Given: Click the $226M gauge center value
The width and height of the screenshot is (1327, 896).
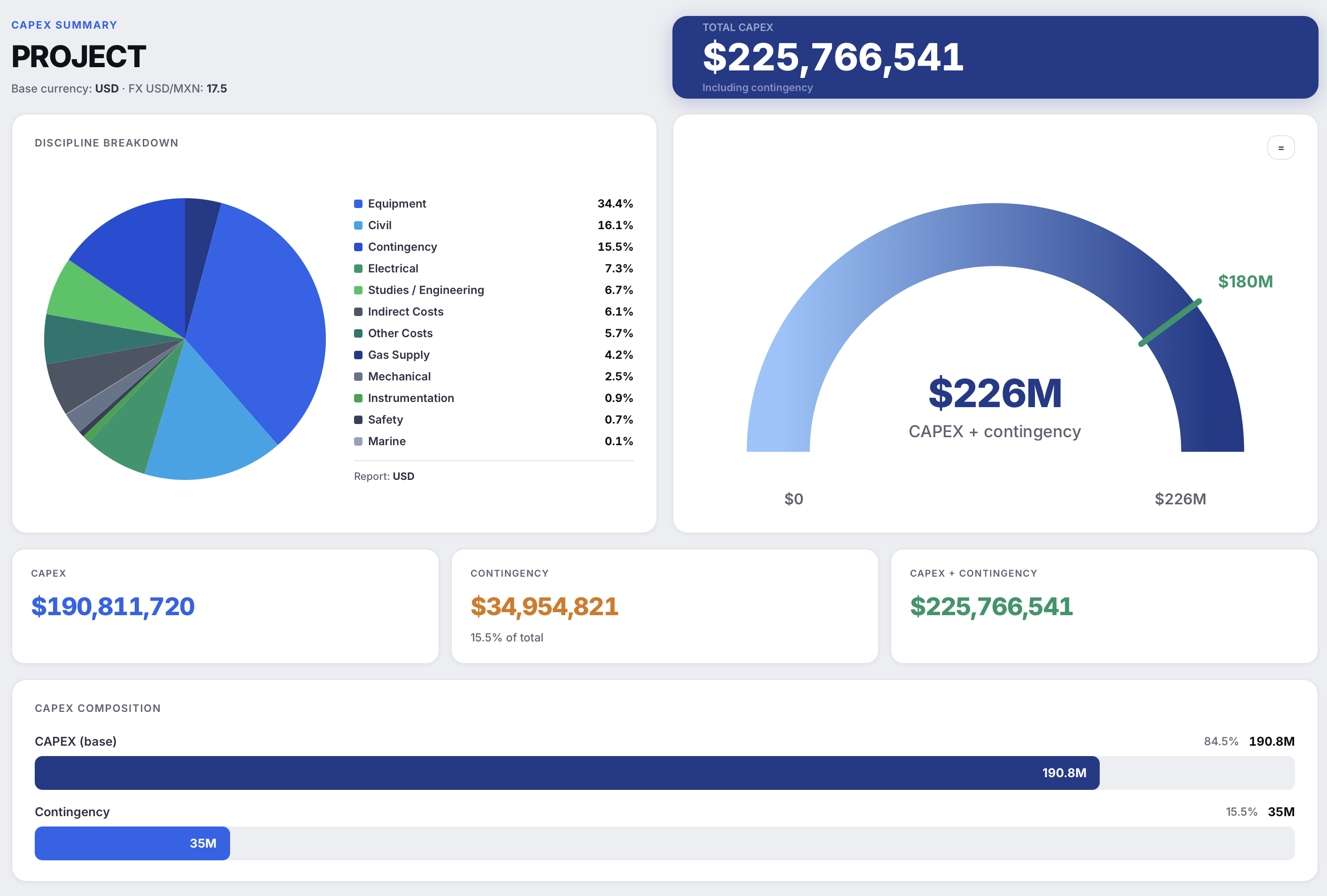Looking at the screenshot, I should pyautogui.click(x=994, y=394).
